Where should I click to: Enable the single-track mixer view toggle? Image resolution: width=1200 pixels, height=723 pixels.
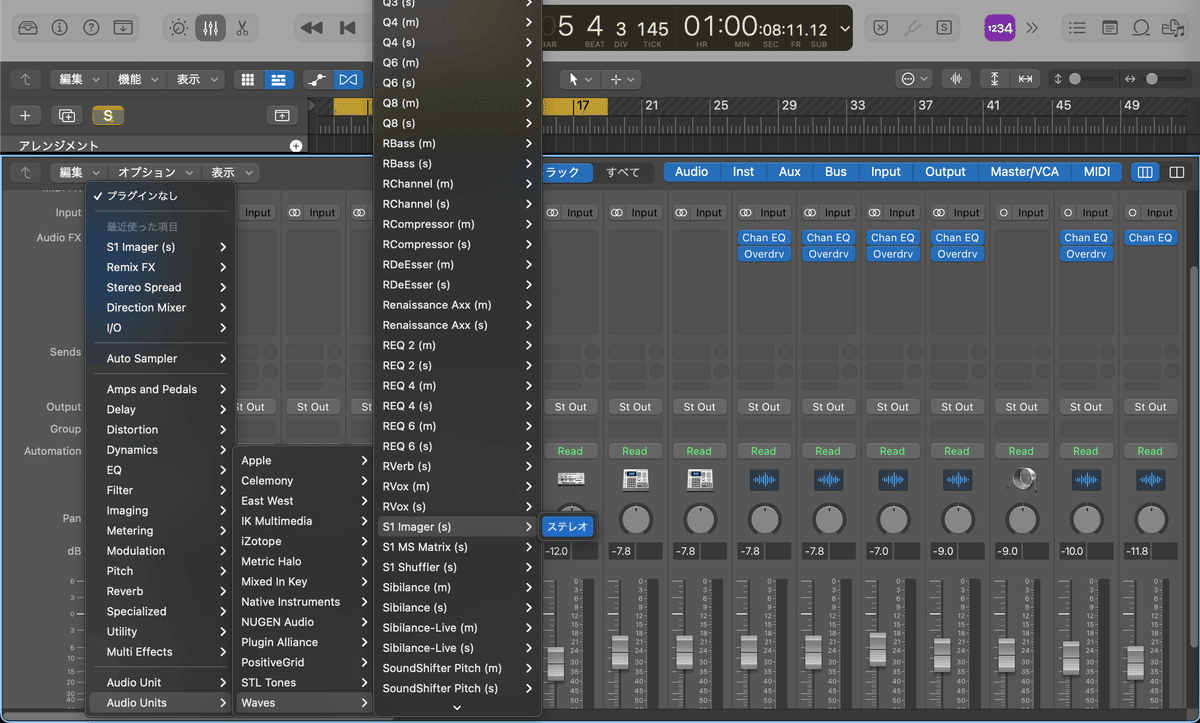coord(1178,171)
